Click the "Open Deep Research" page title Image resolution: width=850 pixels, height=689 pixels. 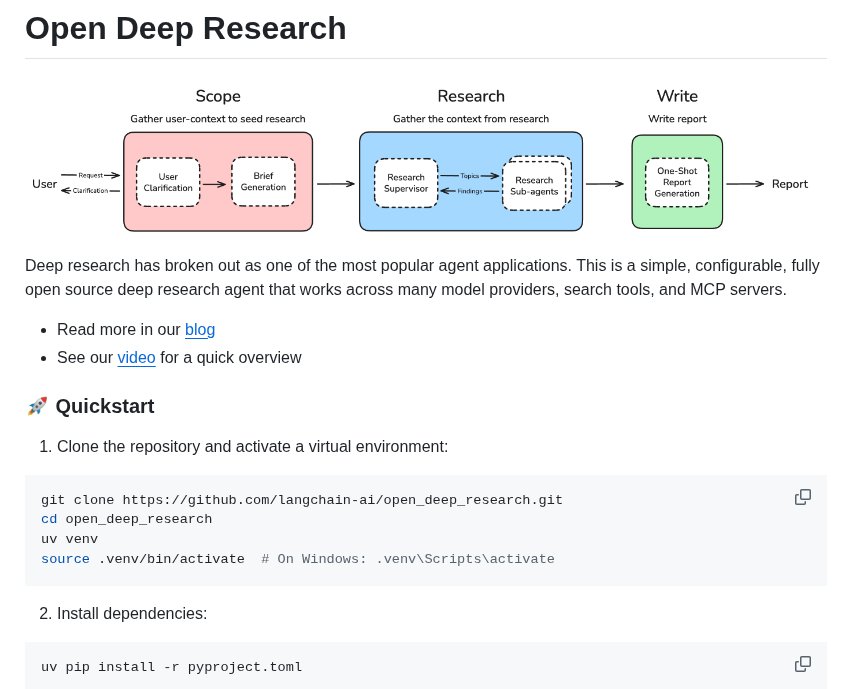click(x=185, y=28)
